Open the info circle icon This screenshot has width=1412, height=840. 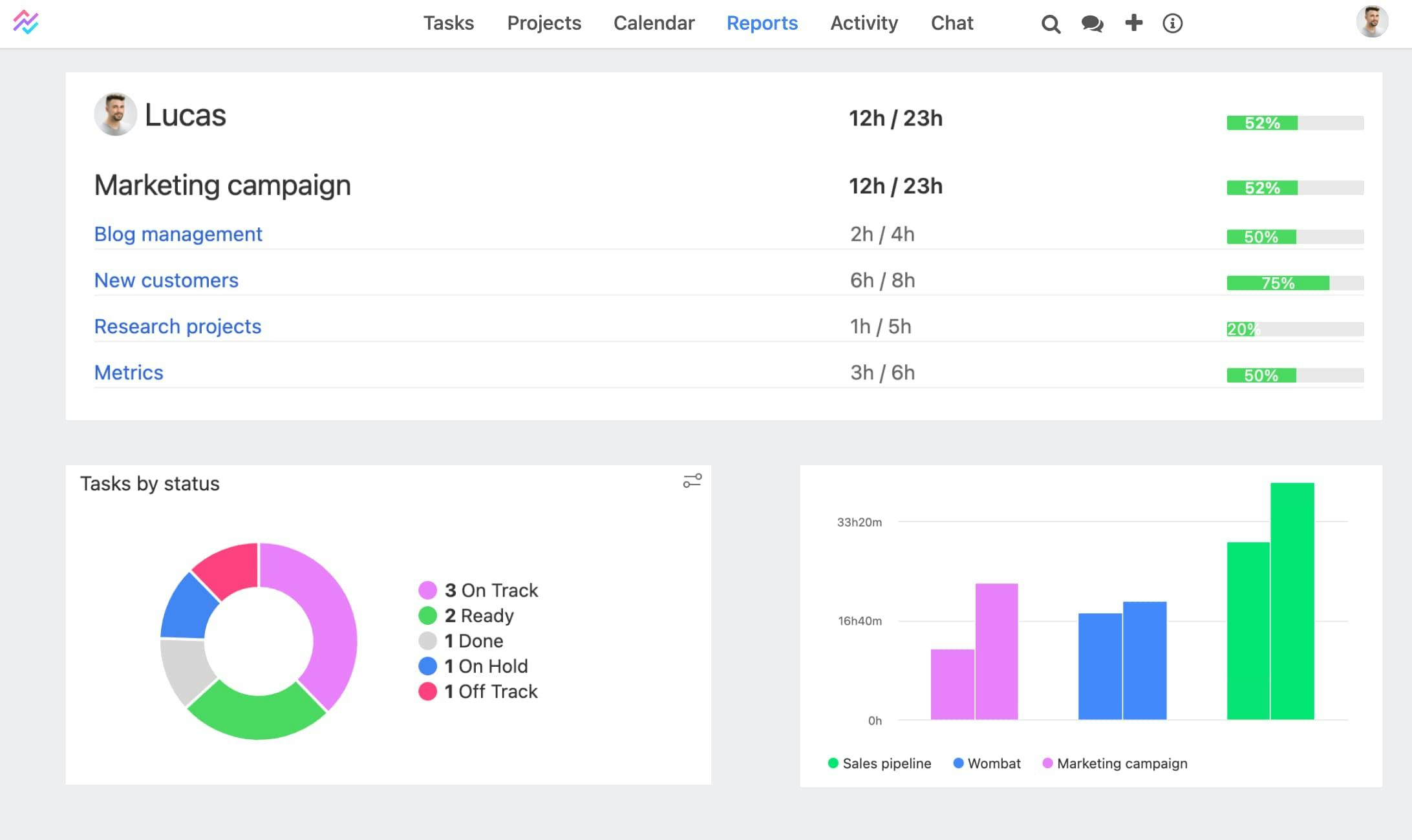(x=1172, y=24)
